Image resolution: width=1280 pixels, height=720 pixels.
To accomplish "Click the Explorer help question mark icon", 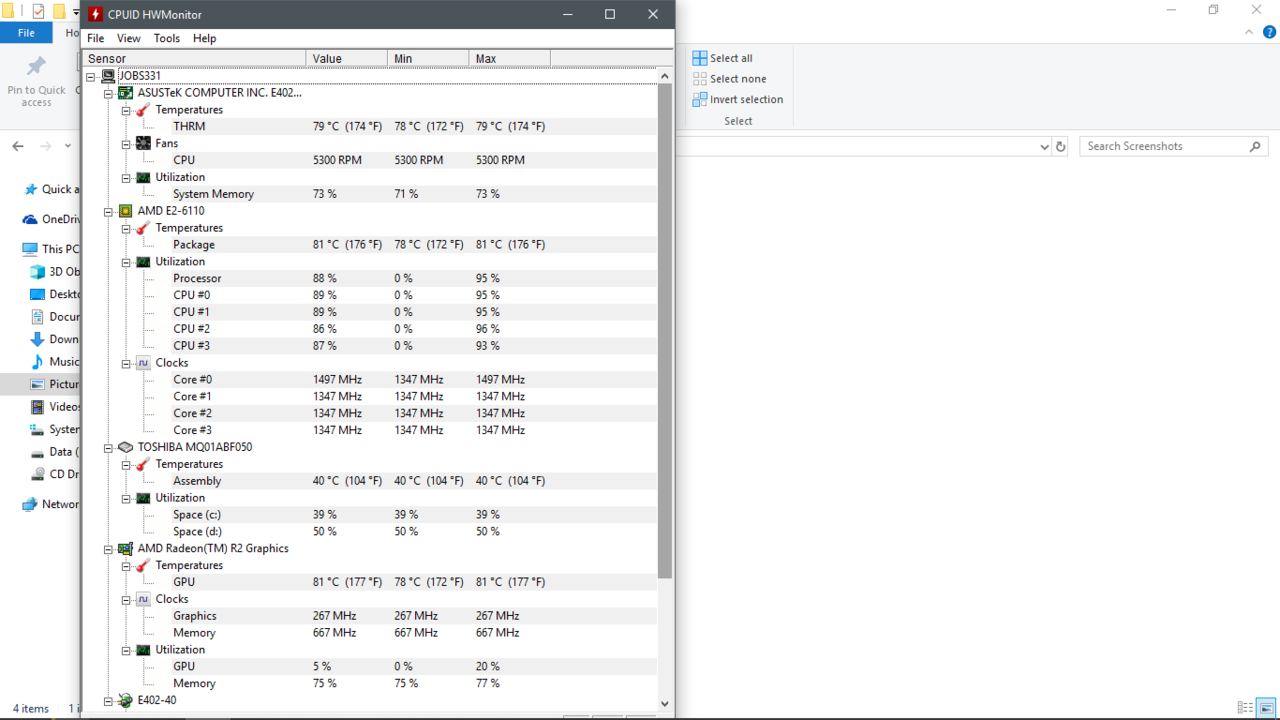I will click(x=1270, y=32).
